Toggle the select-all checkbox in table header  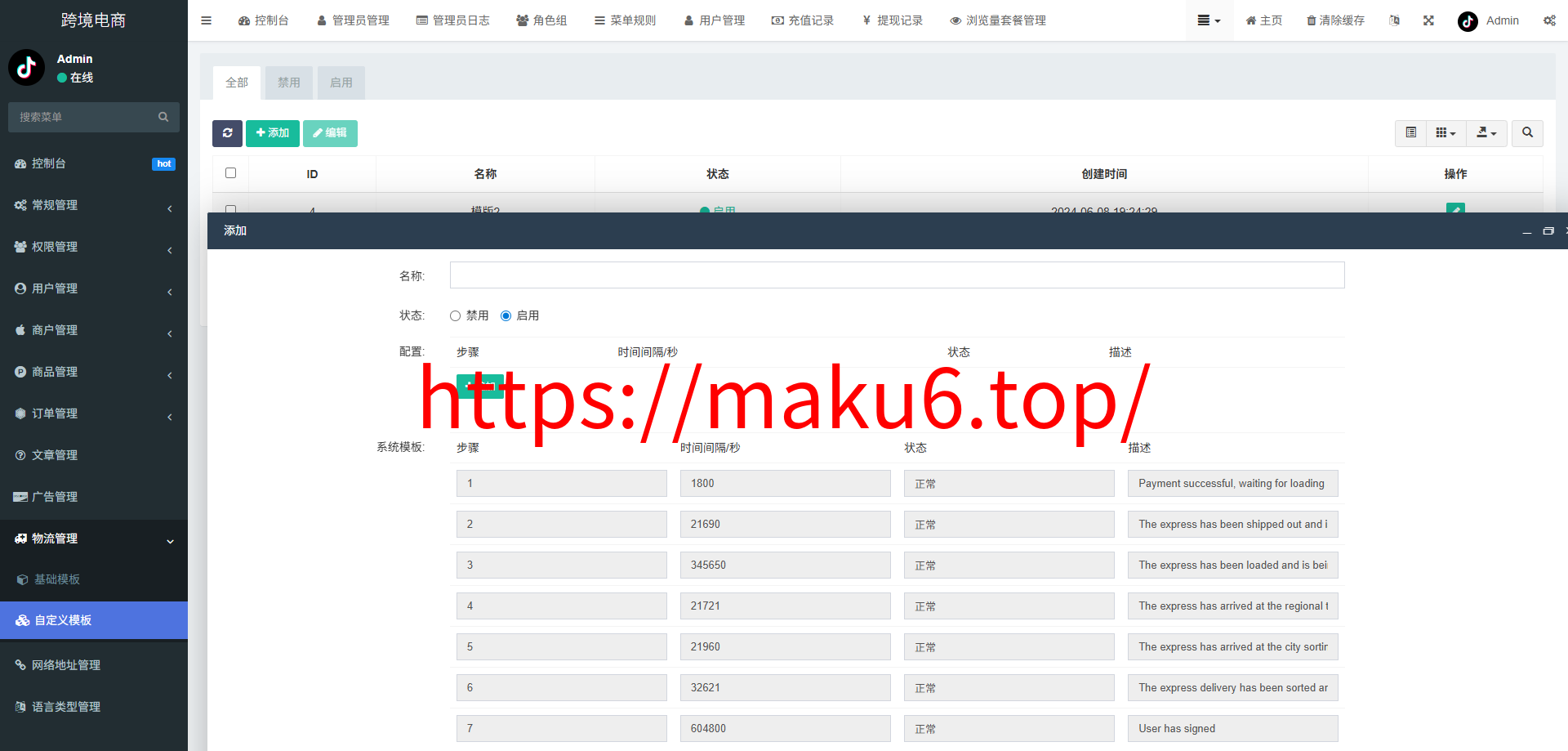(230, 173)
